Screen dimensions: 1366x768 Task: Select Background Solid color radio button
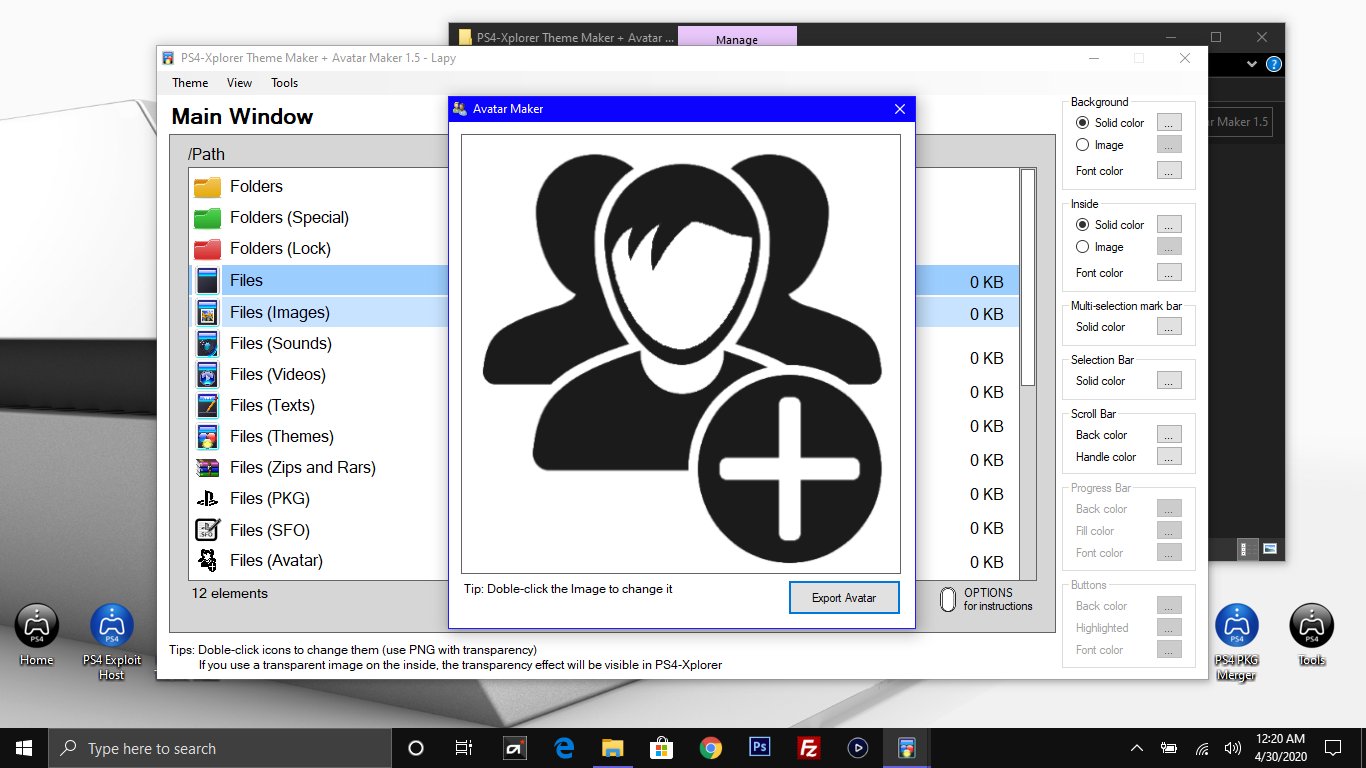[x=1082, y=123]
